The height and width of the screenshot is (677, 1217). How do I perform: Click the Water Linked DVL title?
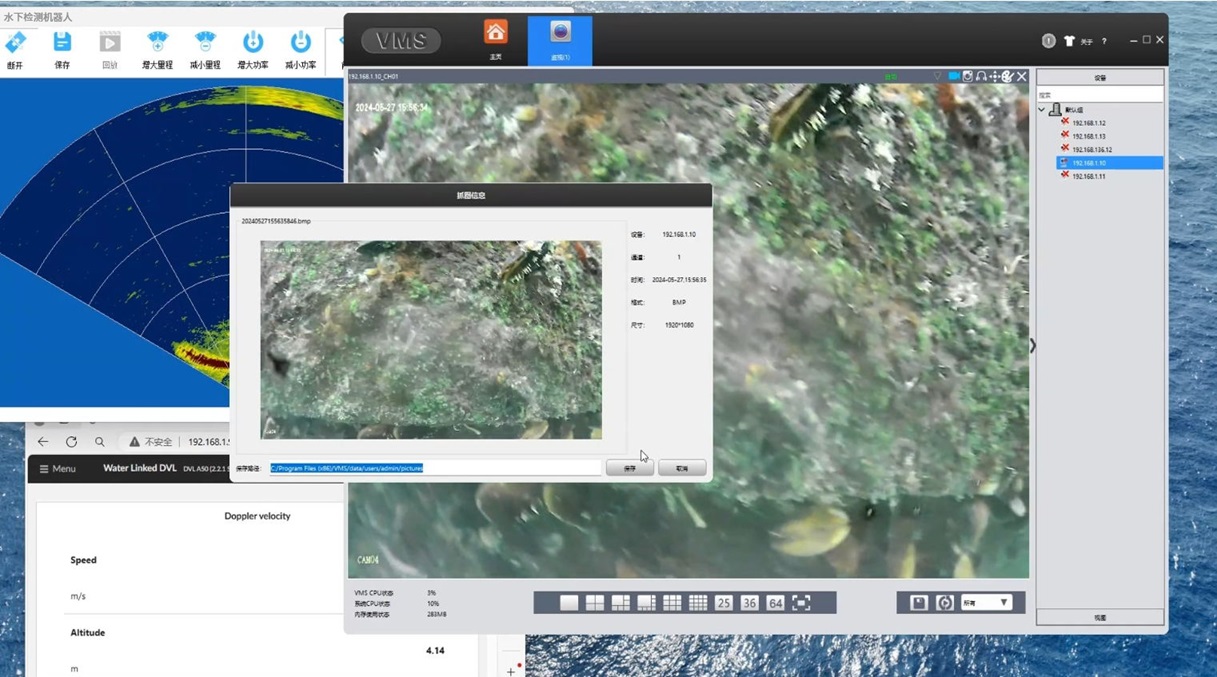click(x=139, y=468)
